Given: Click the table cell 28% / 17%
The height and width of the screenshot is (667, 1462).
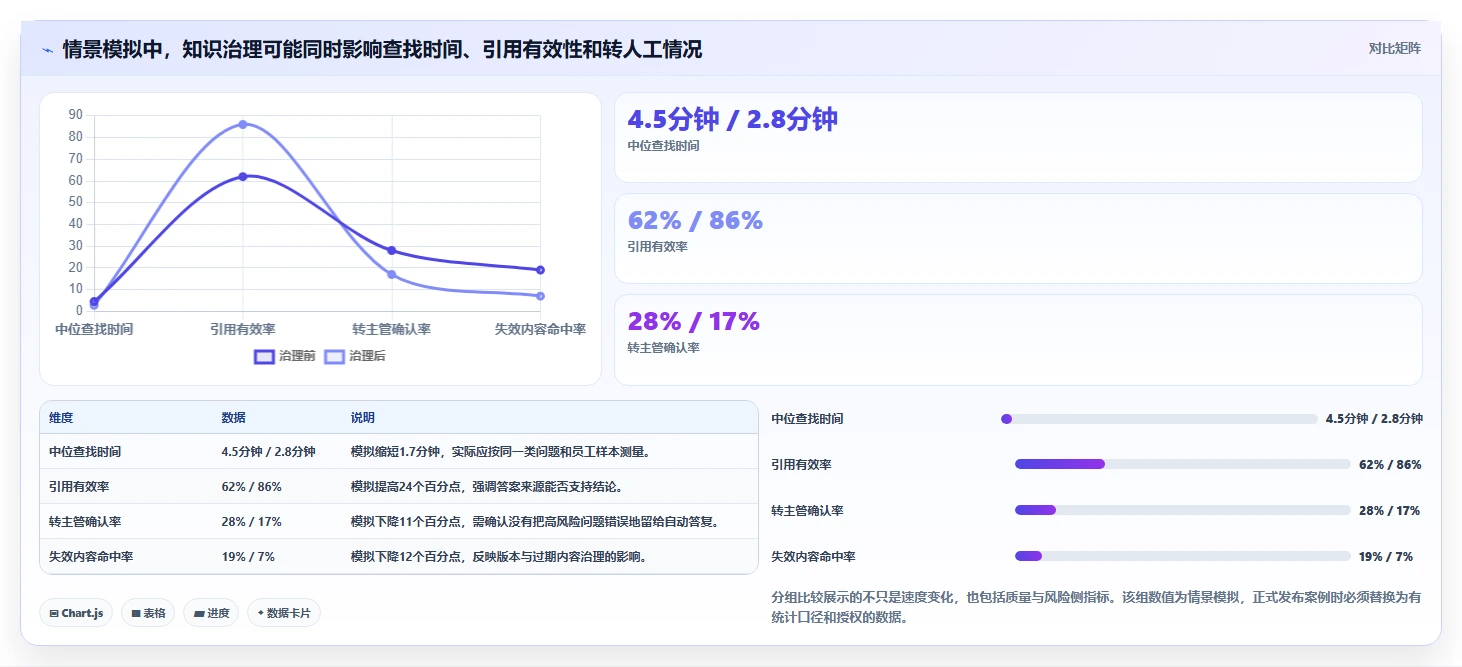Looking at the screenshot, I should pyautogui.click(x=251, y=522).
